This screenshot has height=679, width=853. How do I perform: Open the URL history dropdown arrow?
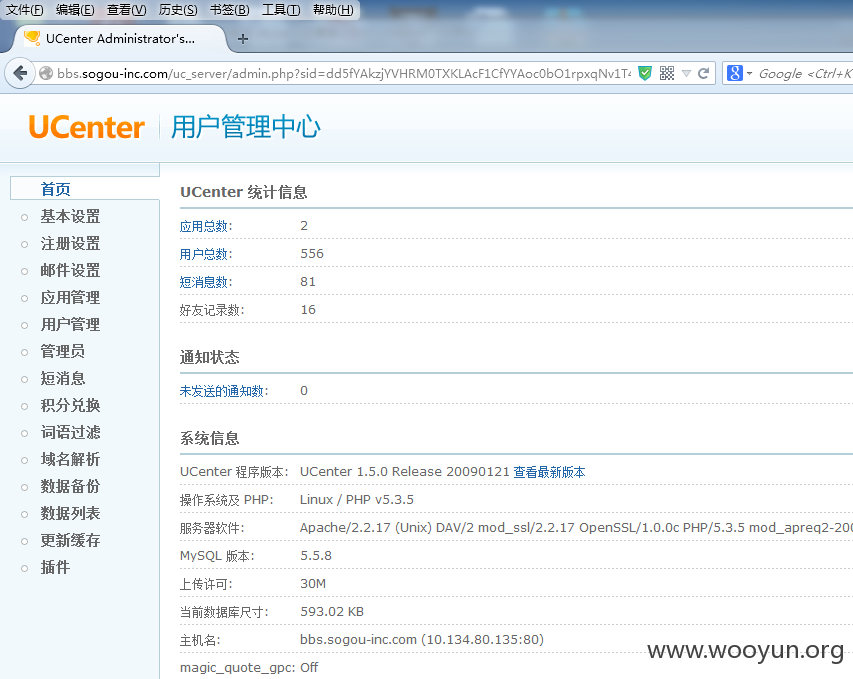click(687, 73)
